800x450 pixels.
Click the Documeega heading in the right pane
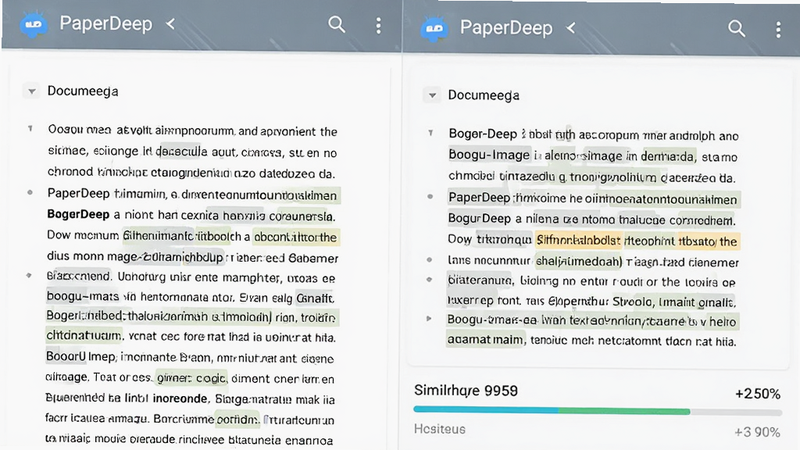[484, 95]
